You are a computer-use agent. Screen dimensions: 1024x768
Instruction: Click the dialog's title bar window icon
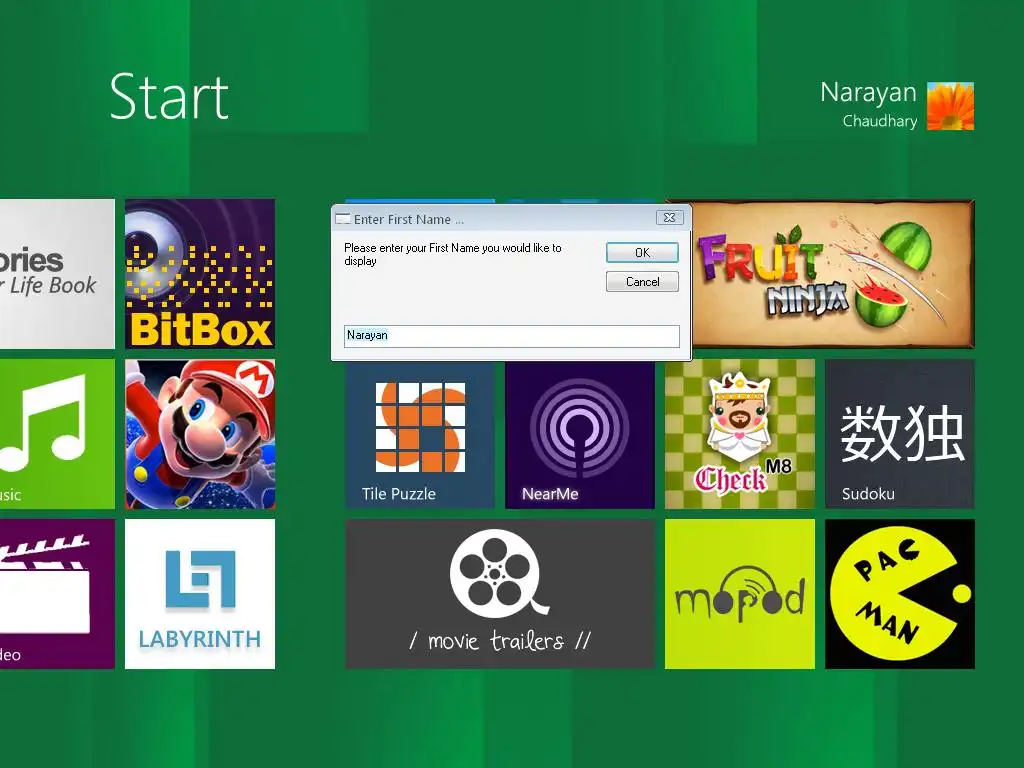pyautogui.click(x=343, y=219)
